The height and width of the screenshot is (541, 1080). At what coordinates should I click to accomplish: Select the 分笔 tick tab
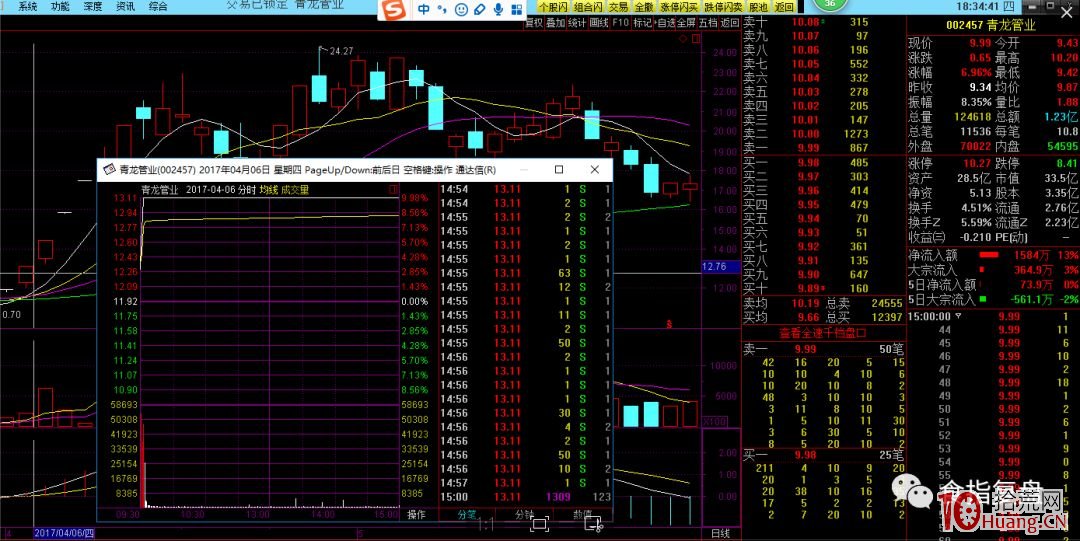coord(467,514)
